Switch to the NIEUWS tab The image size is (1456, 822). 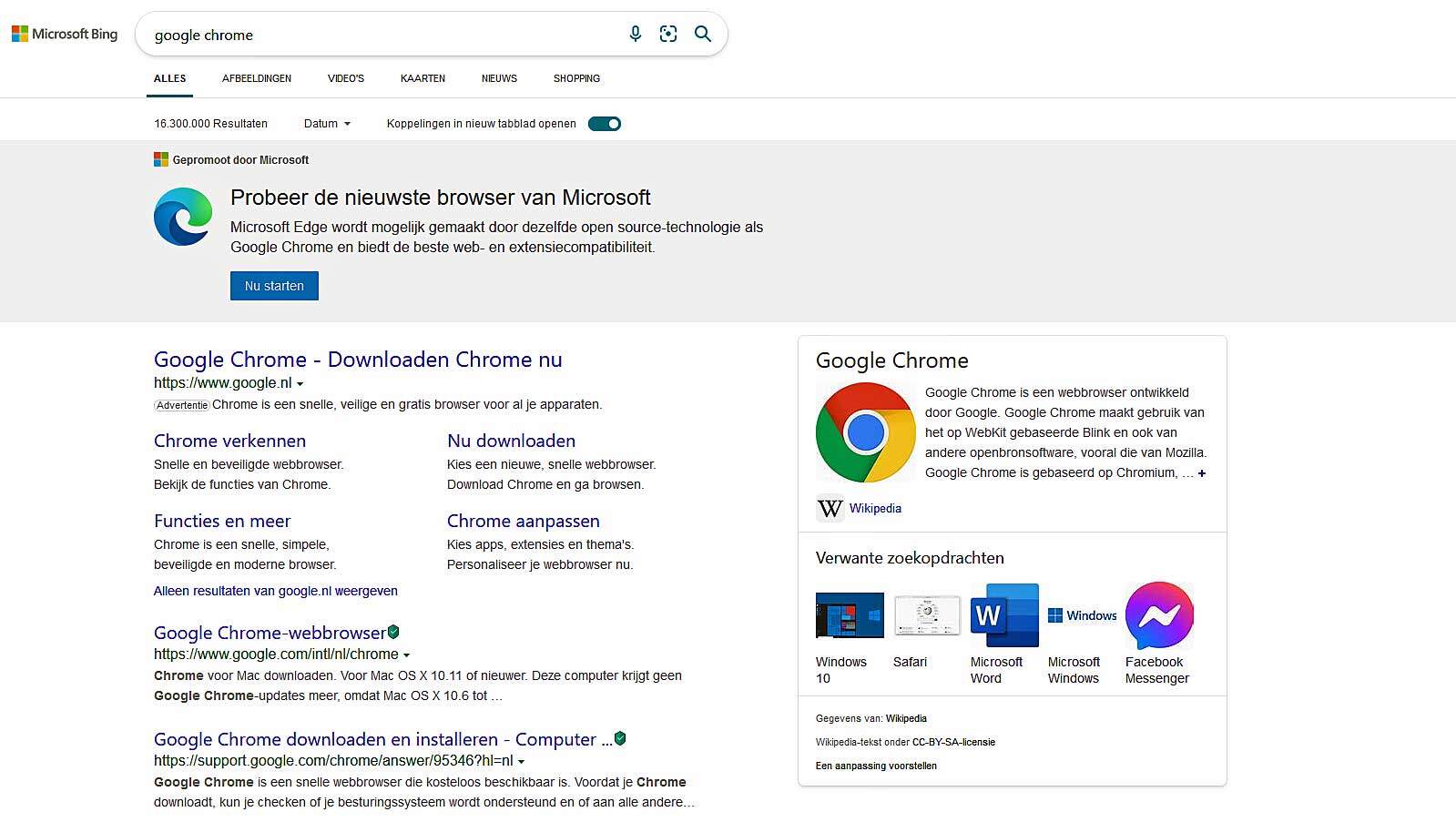(x=499, y=78)
